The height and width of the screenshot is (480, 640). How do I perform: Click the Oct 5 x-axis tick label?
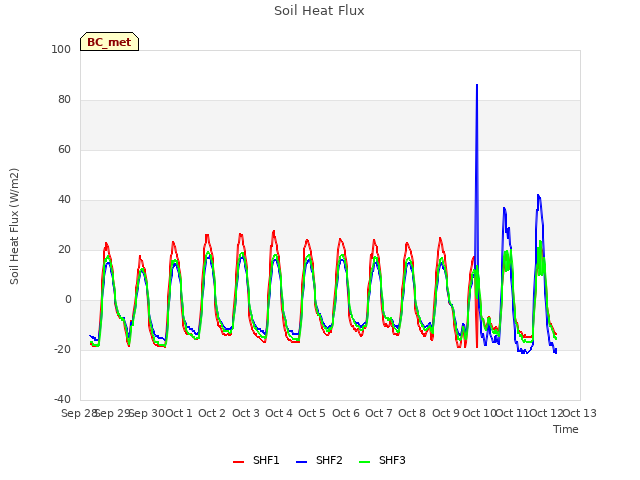point(312,413)
